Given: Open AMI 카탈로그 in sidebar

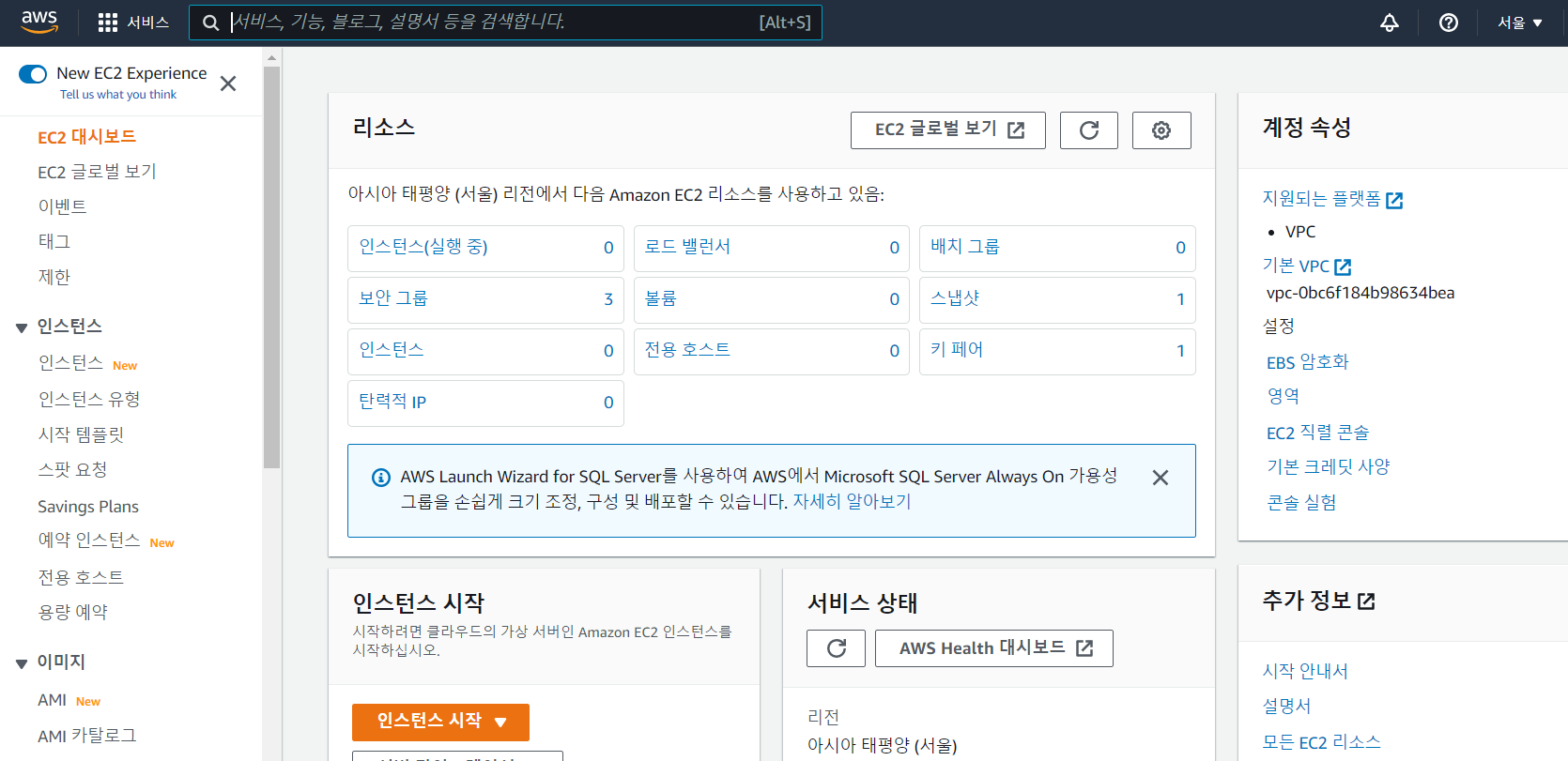Looking at the screenshot, I should (x=87, y=736).
